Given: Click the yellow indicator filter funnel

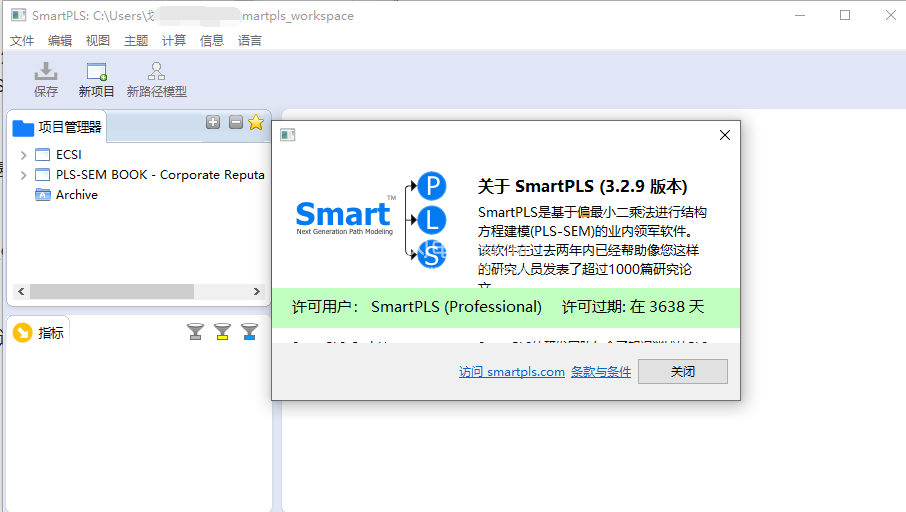Looking at the screenshot, I should [222, 332].
